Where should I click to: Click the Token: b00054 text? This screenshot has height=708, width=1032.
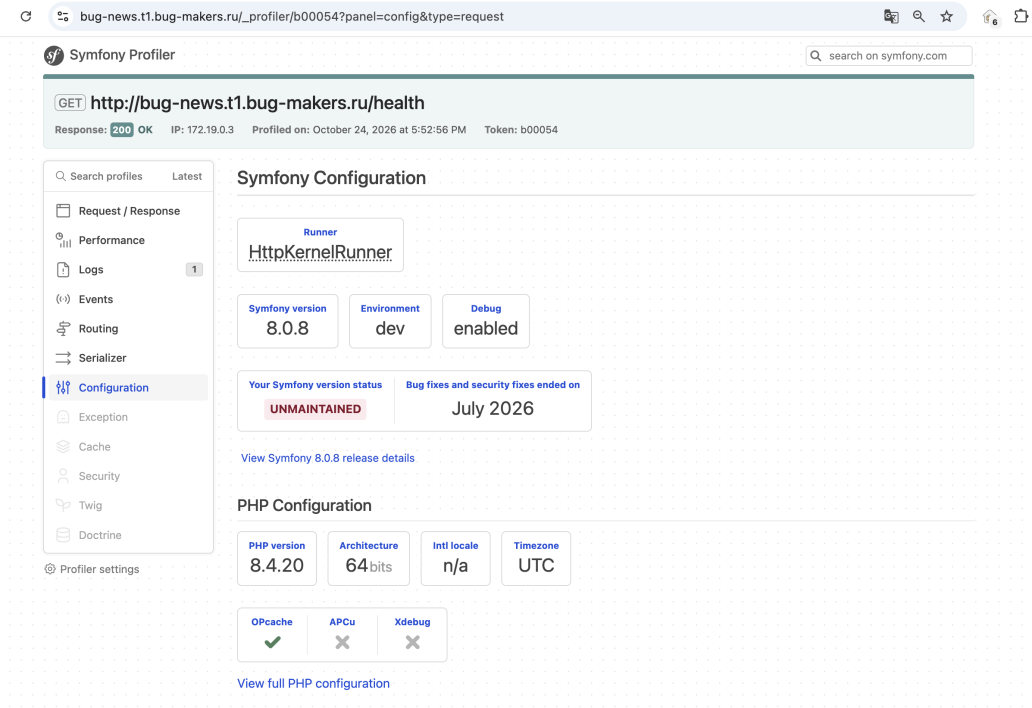521,130
